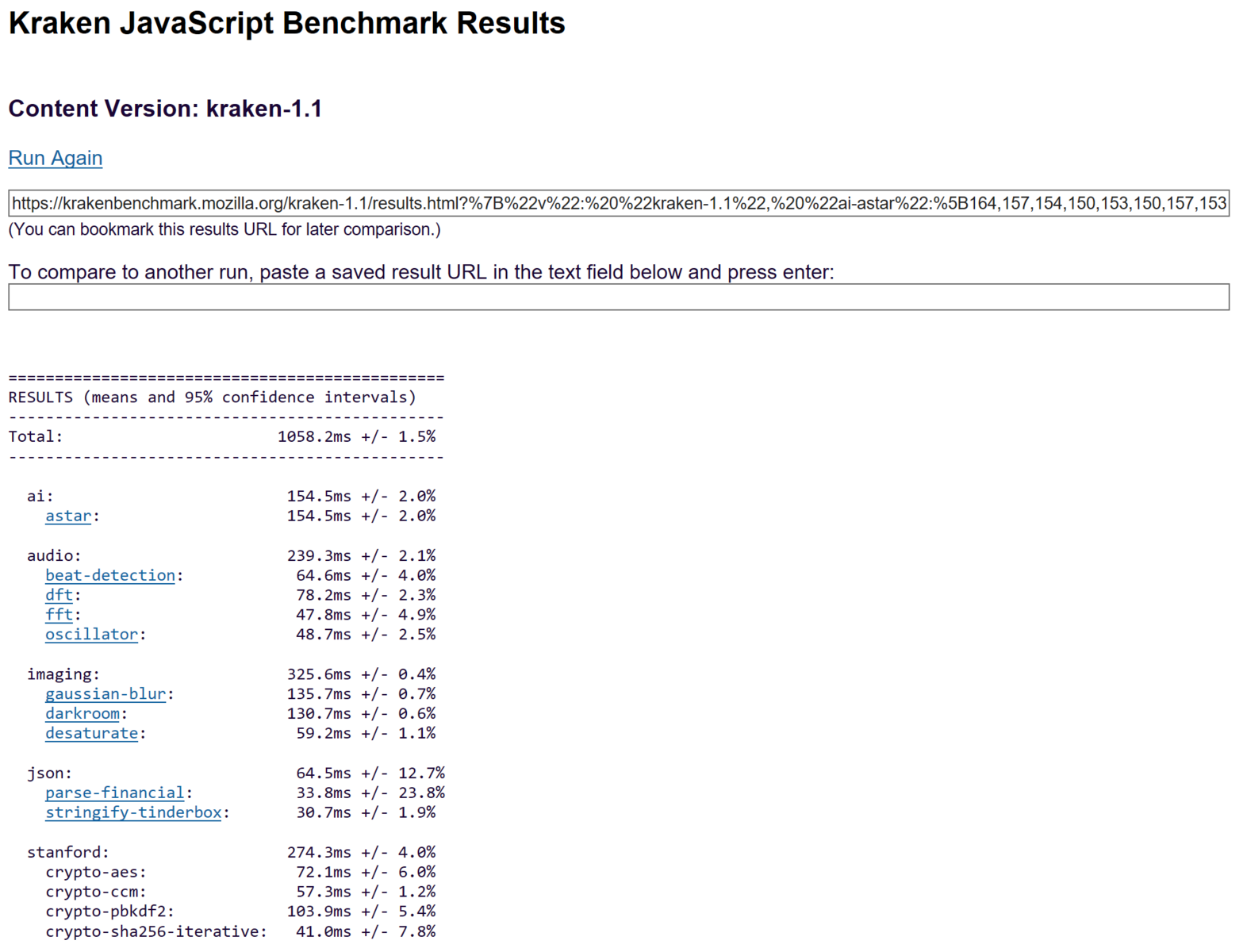This screenshot has width=1247, height=952.
Task: Click the json 64.5ms +/- 12.7% value
Action: tap(370, 773)
